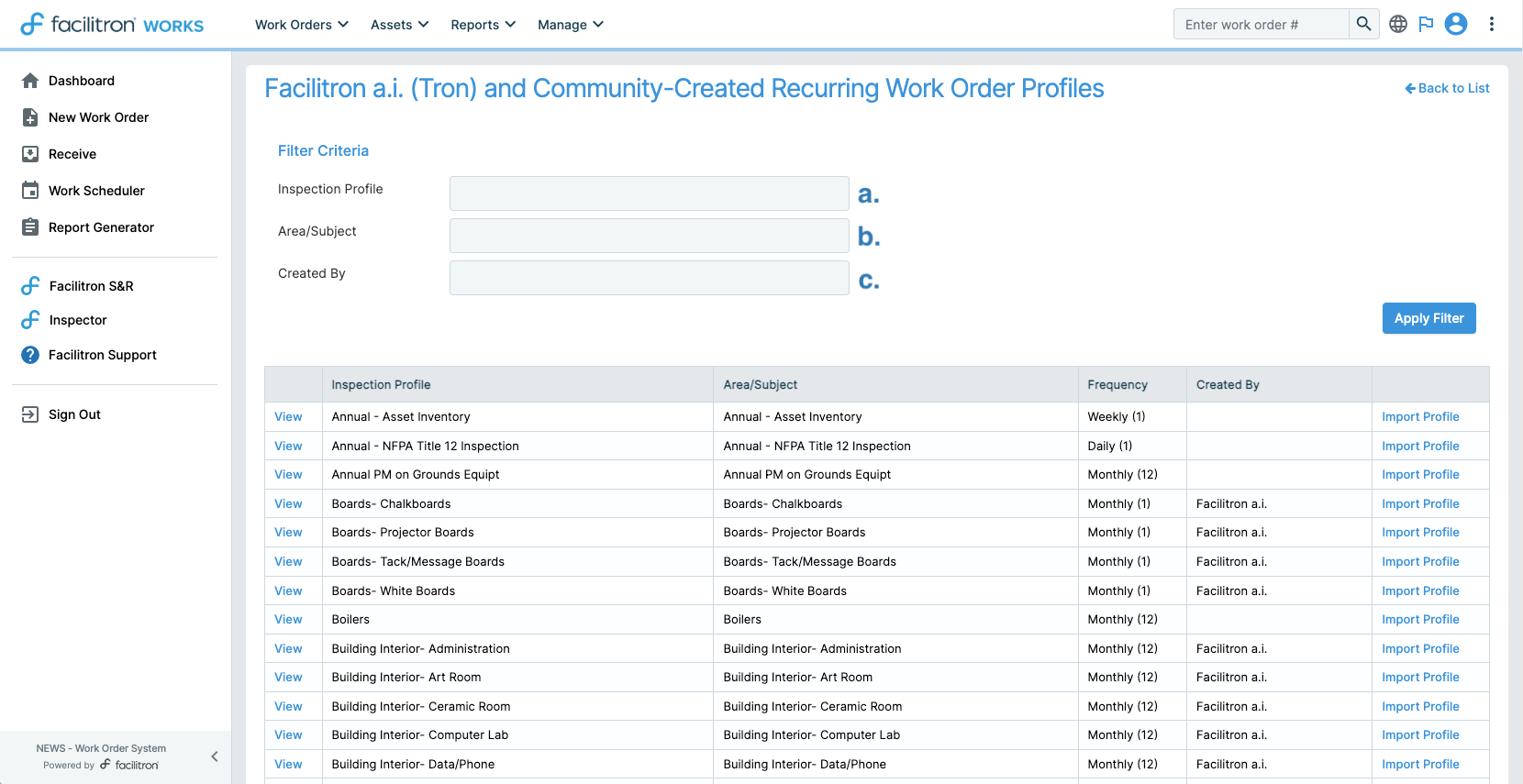Open the Manage dropdown menu
Image resolution: width=1523 pixels, height=784 pixels.
(571, 25)
